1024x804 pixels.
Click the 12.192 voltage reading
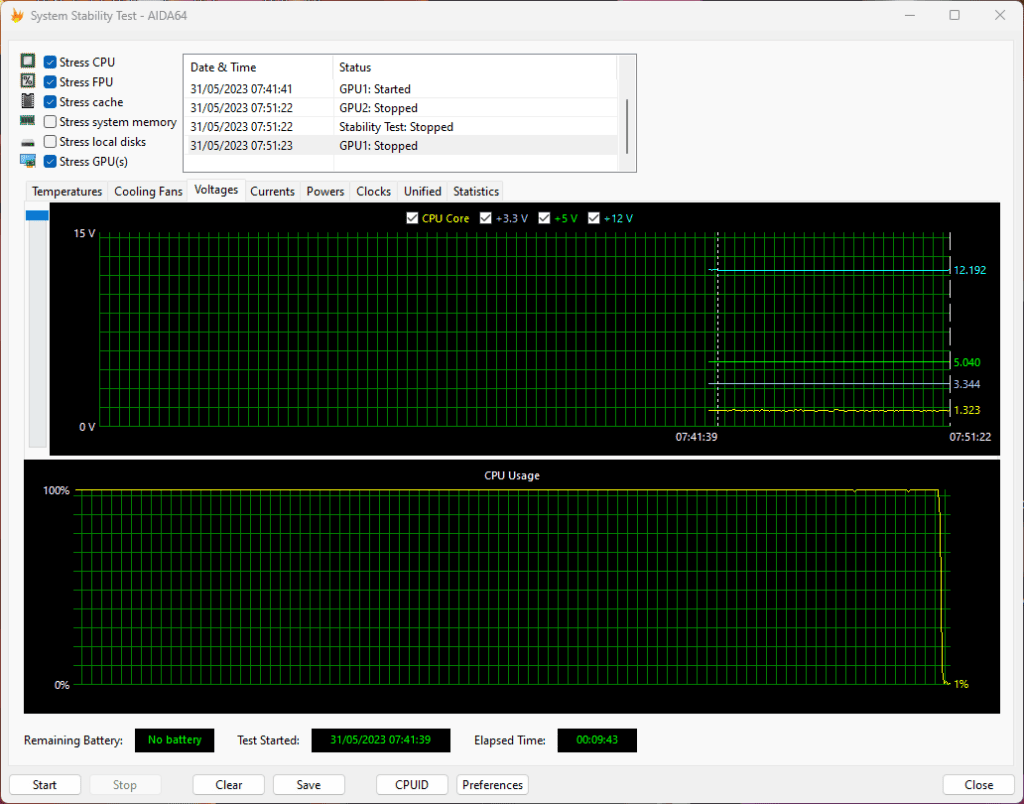pos(970,270)
